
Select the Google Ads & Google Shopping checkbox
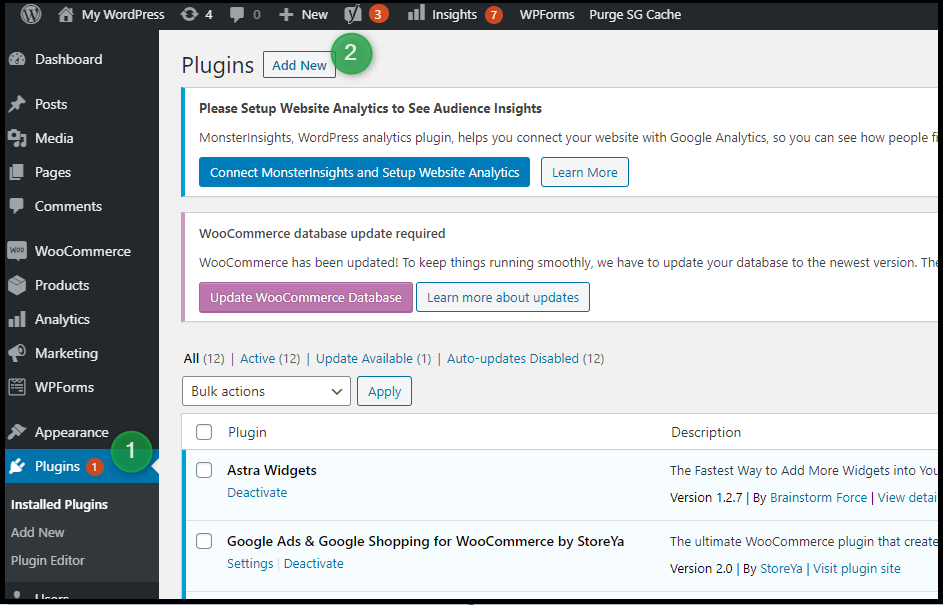pyautogui.click(x=204, y=541)
